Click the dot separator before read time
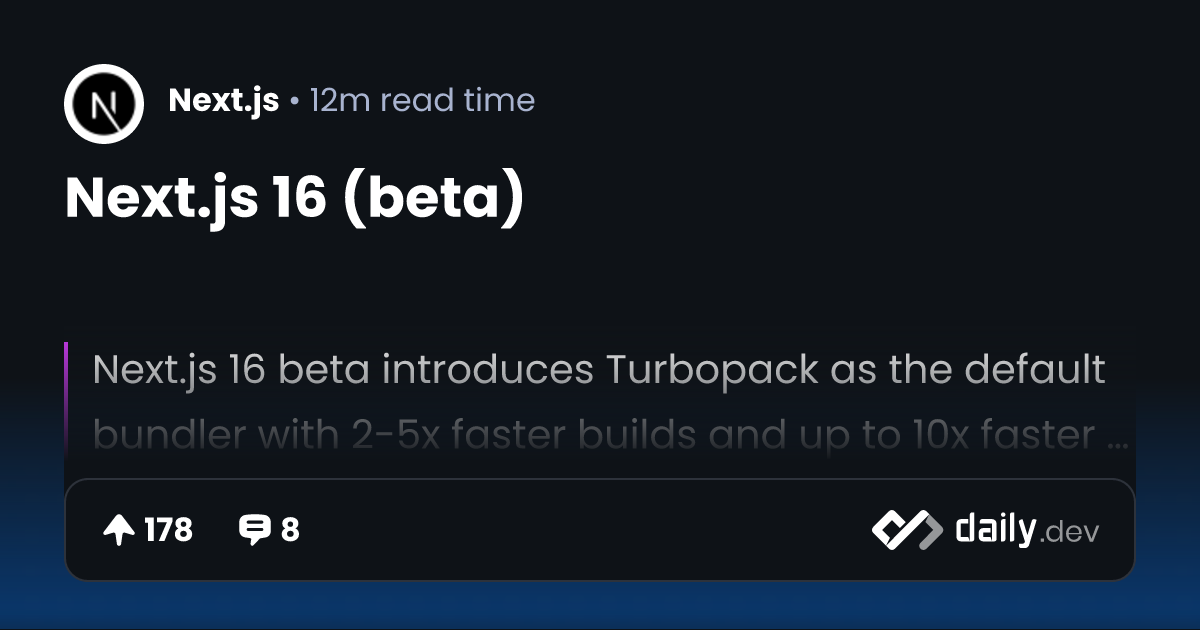Screen dimensions: 1200x630 (x=294, y=101)
